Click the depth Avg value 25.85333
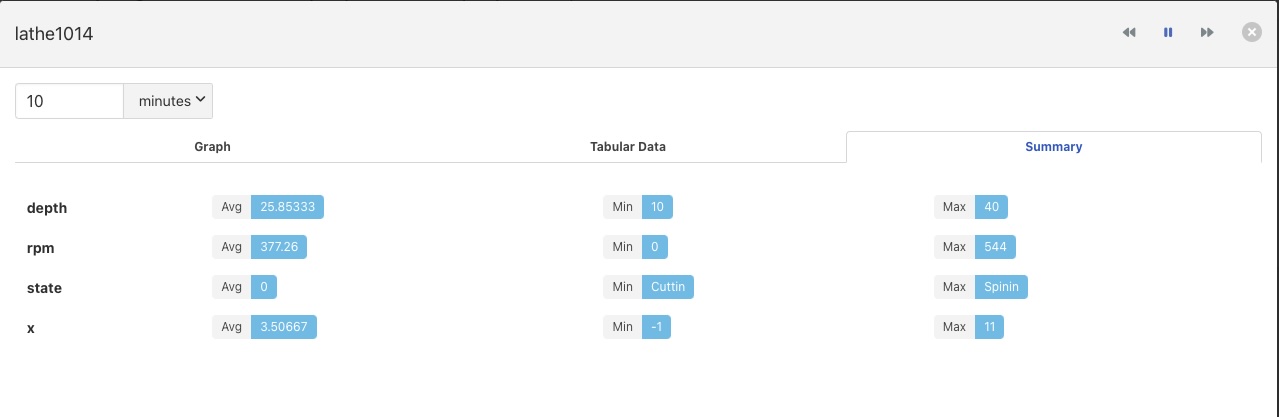The width and height of the screenshot is (1279, 417). pos(288,207)
